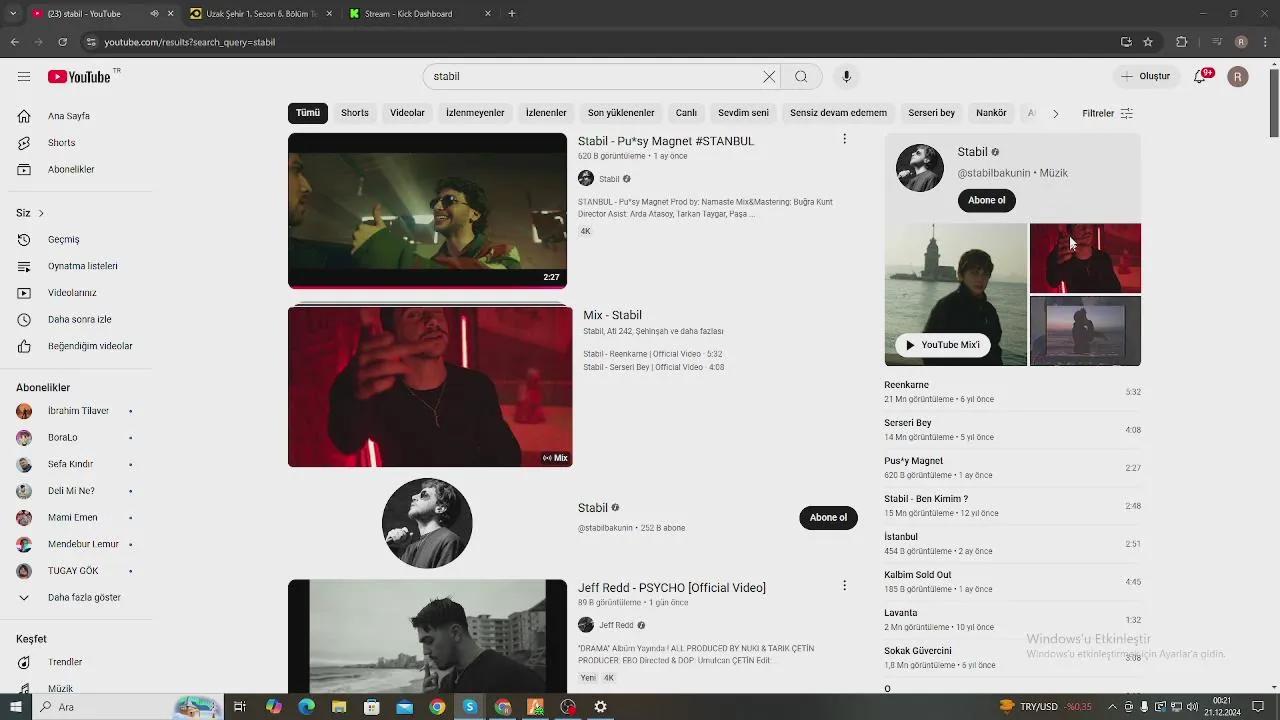This screenshot has height=720, width=1280.
Task: Select the Shorts filter chip
Action: (x=355, y=113)
